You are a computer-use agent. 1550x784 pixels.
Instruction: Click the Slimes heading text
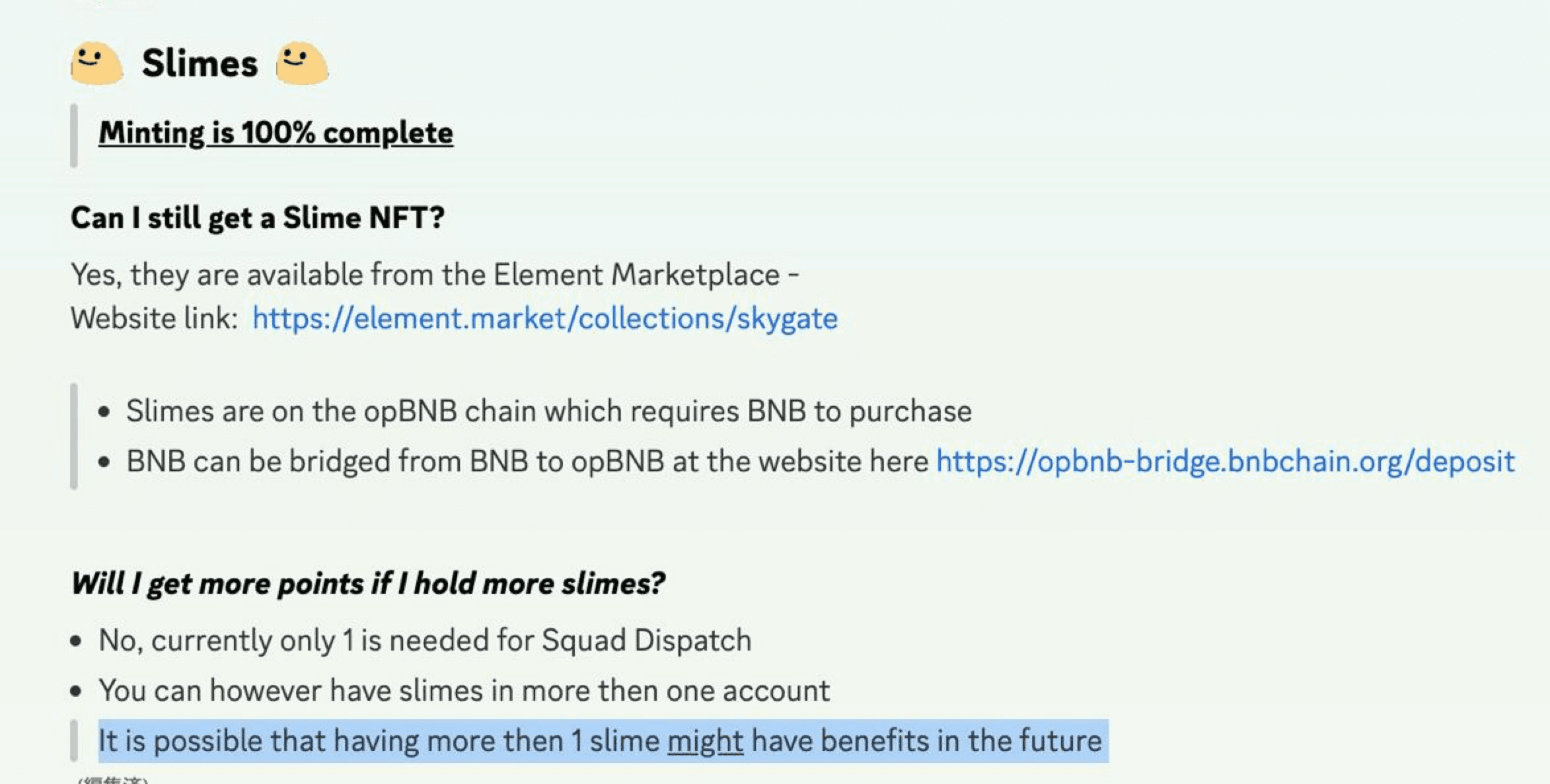pyautogui.click(x=200, y=63)
